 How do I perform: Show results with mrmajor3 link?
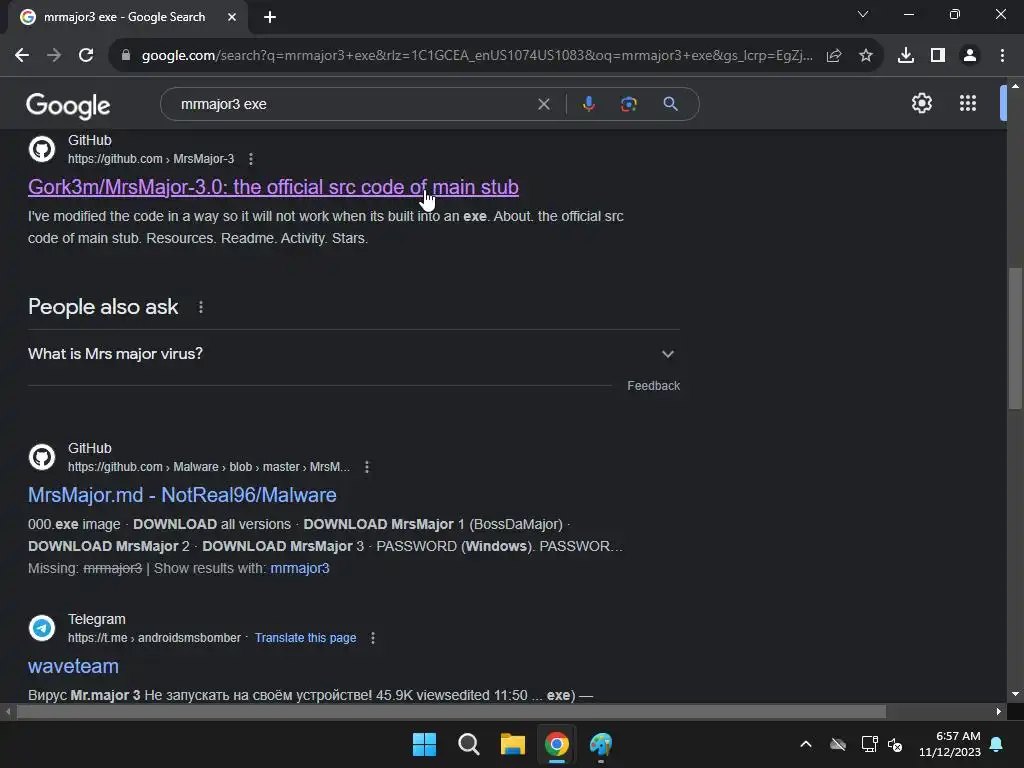(x=300, y=568)
